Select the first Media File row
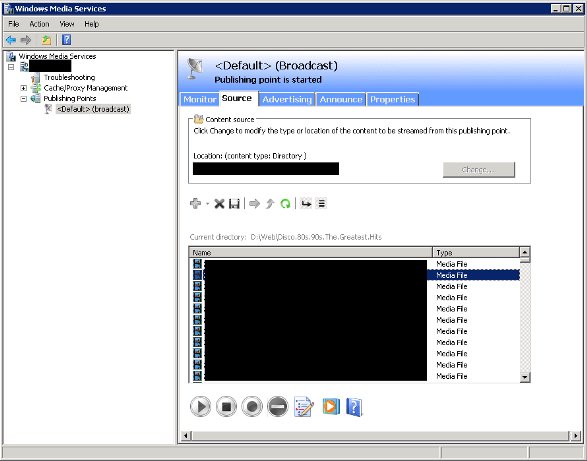The height and width of the screenshot is (461, 587). click(355, 264)
